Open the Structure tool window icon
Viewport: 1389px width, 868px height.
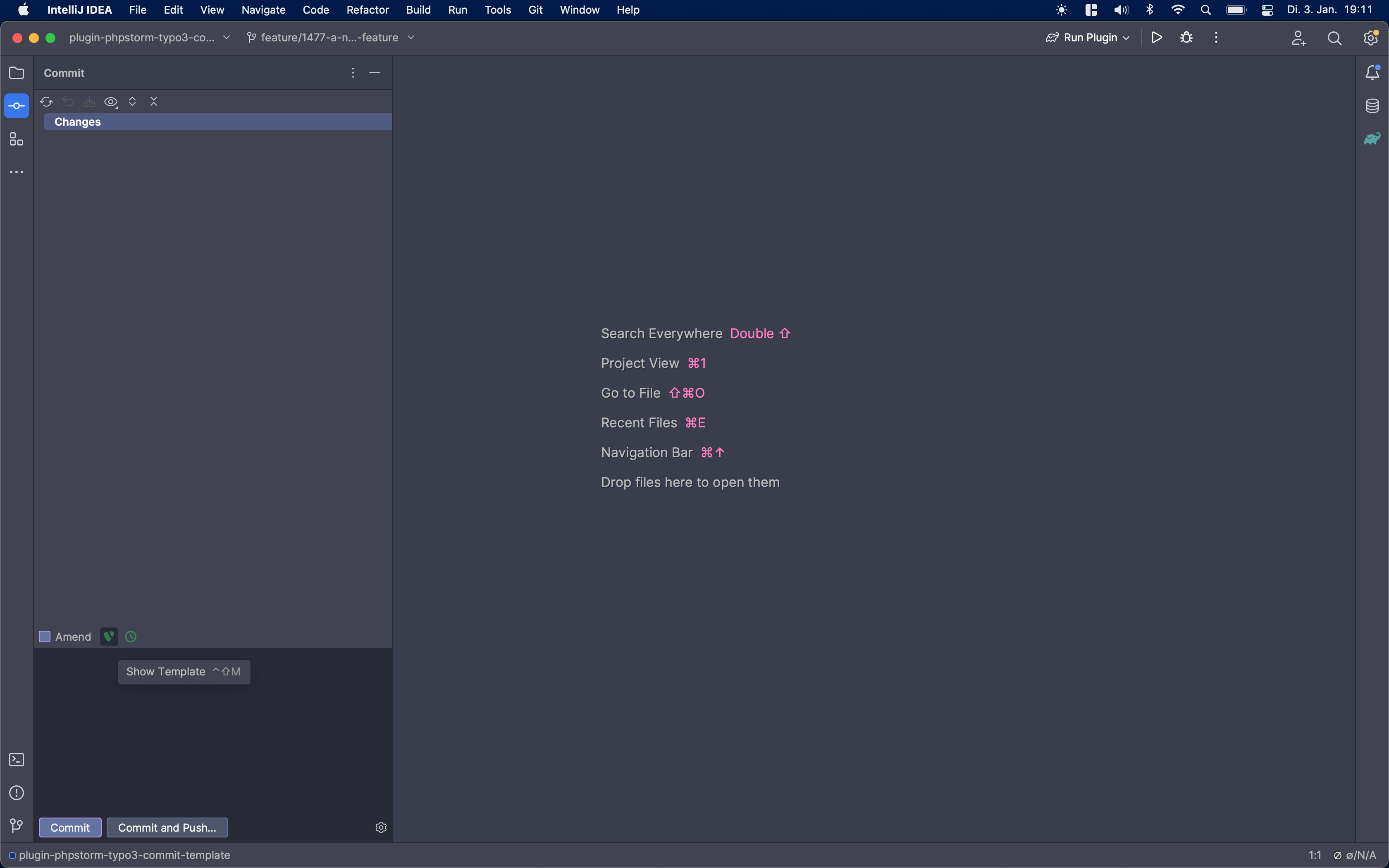[17, 139]
